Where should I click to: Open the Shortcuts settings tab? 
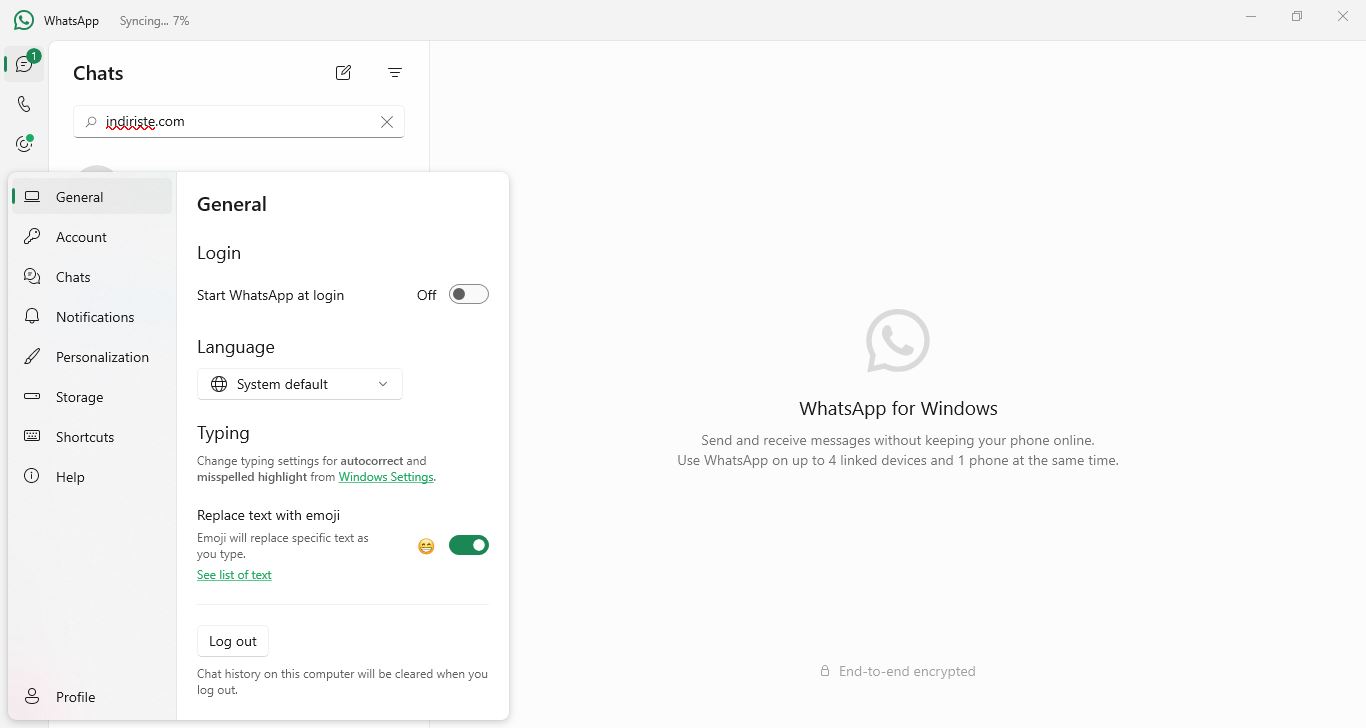pyautogui.click(x=92, y=437)
